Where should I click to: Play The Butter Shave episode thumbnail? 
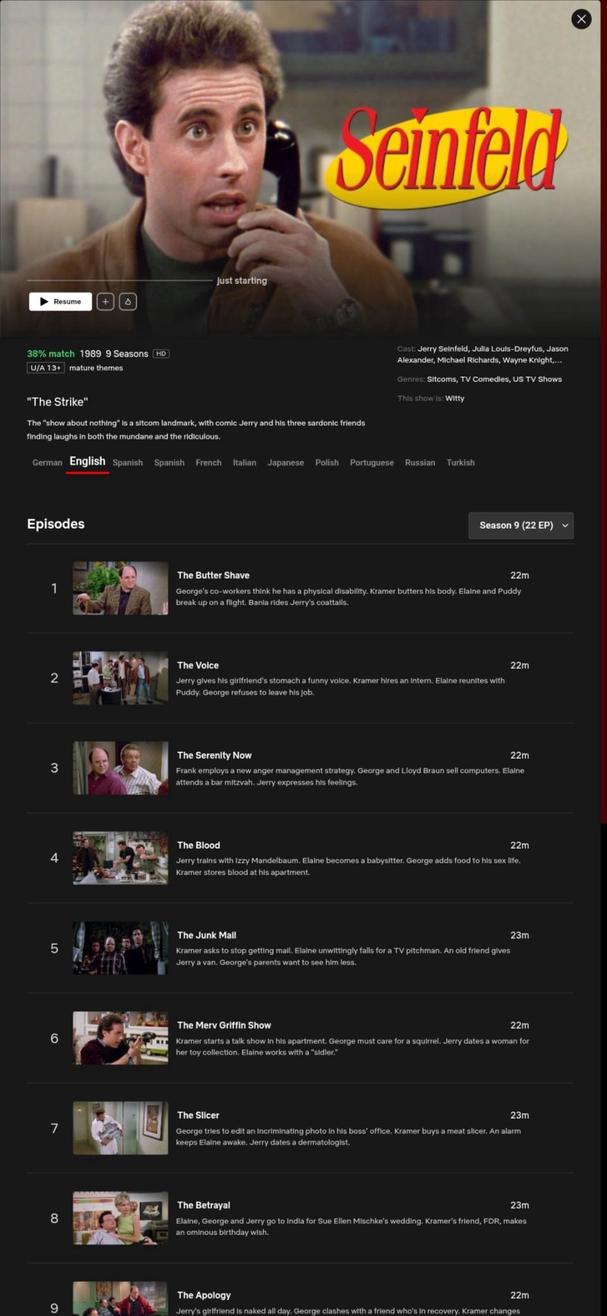[120, 588]
